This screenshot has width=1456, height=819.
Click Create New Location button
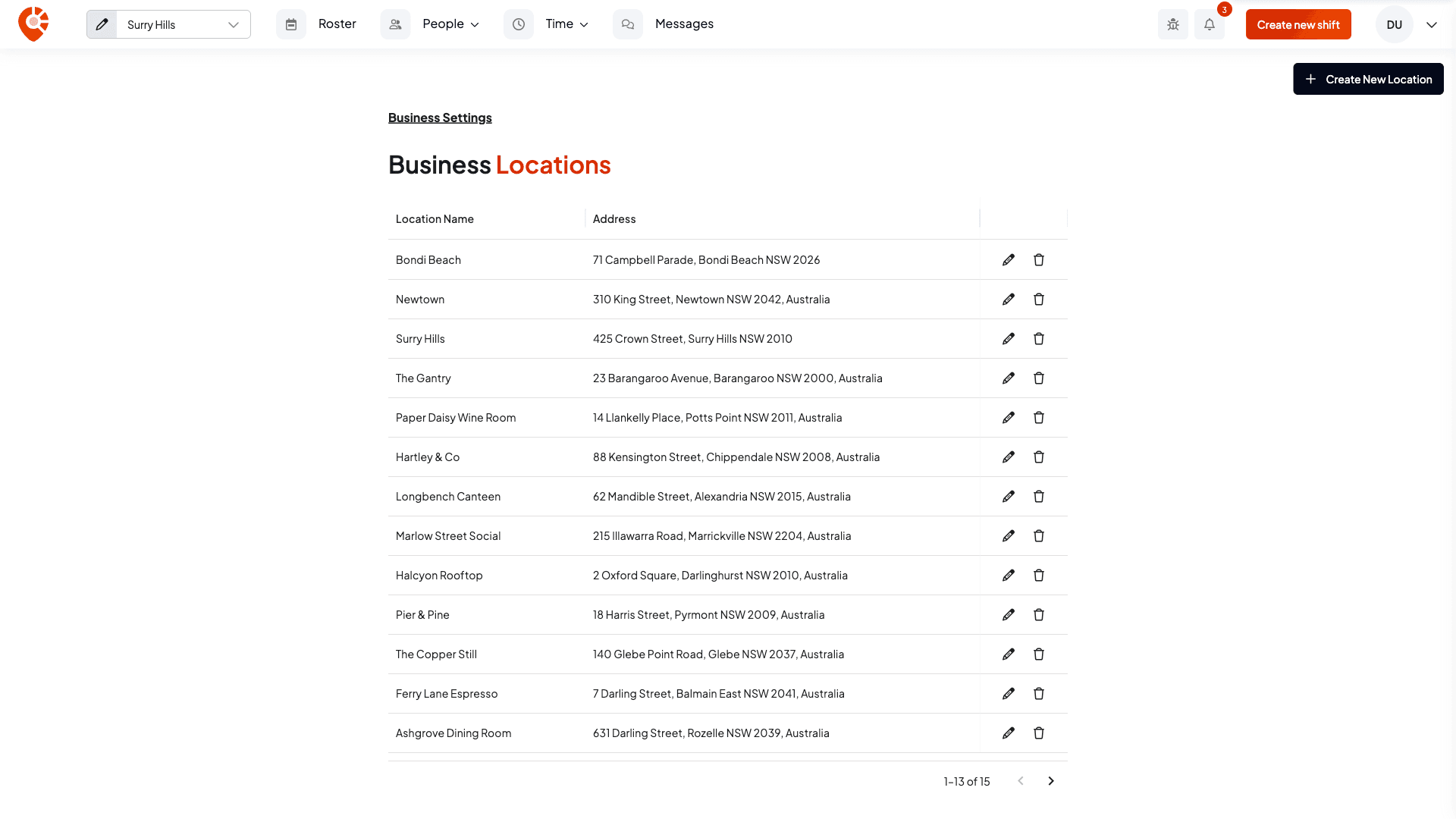[x=1368, y=79]
